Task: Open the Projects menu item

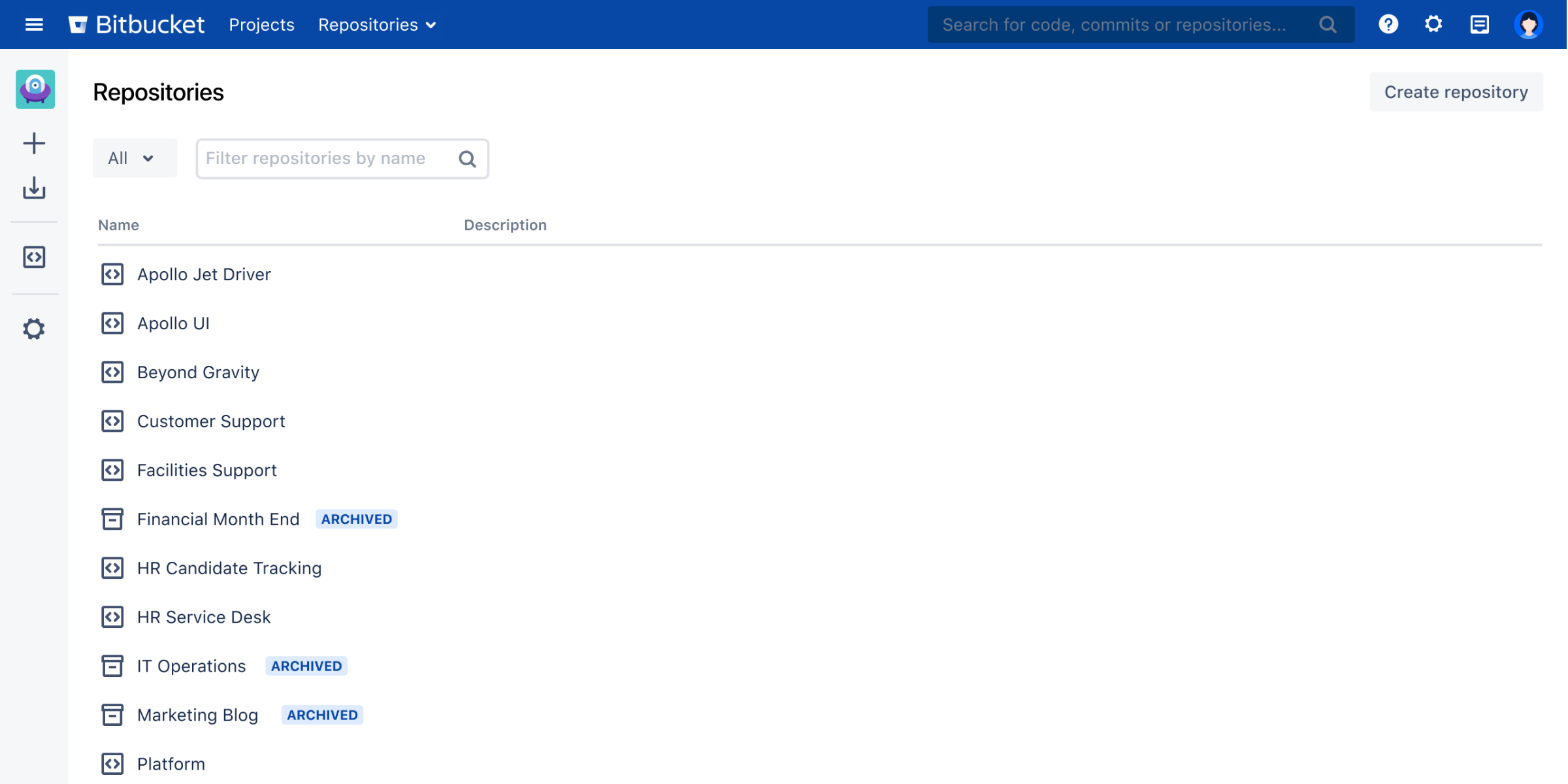Action: tap(261, 25)
